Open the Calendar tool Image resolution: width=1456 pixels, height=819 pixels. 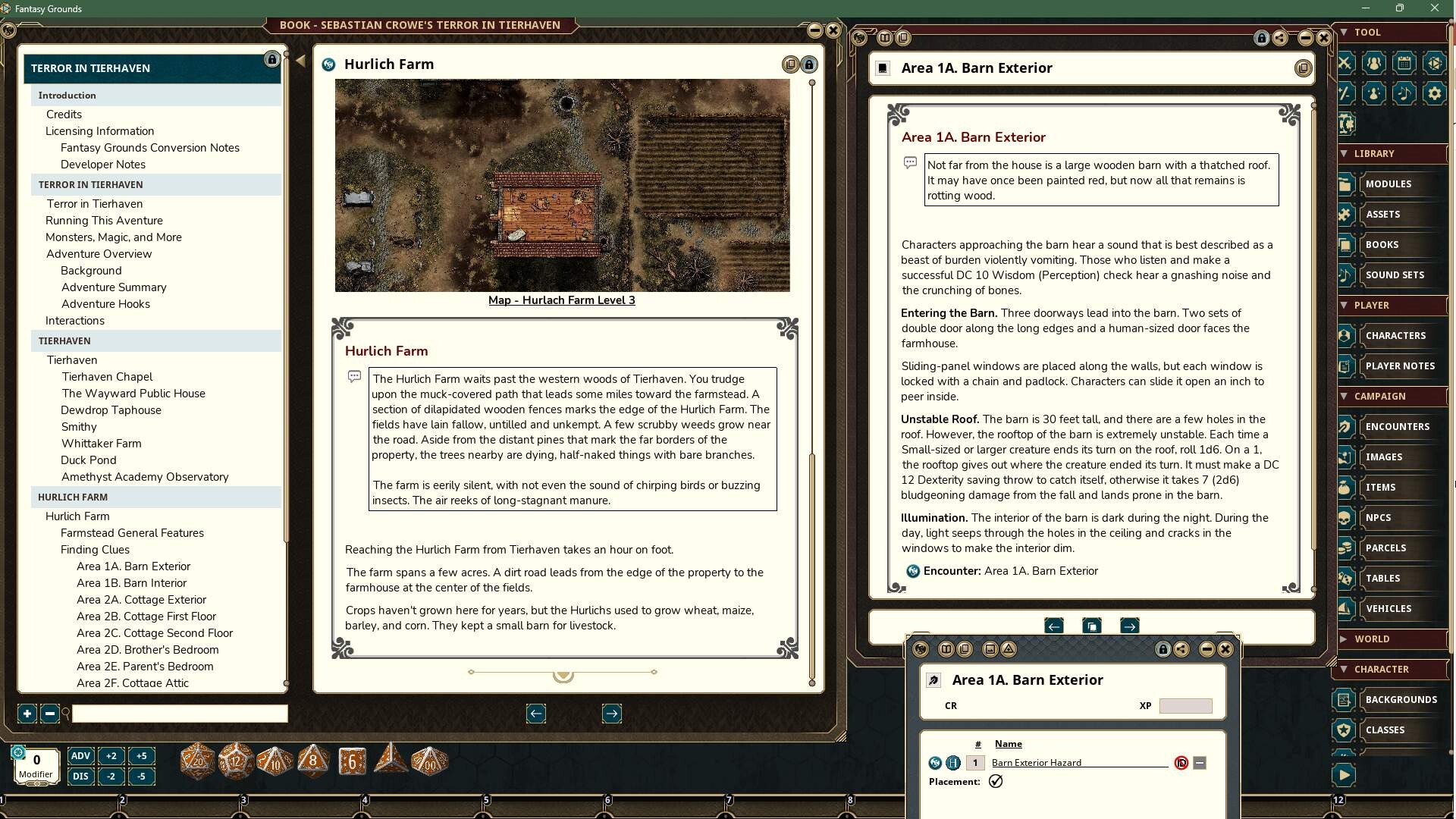1404,64
